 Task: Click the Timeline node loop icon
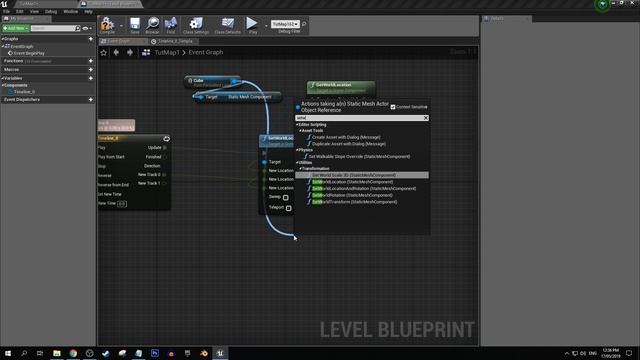pos(166,139)
